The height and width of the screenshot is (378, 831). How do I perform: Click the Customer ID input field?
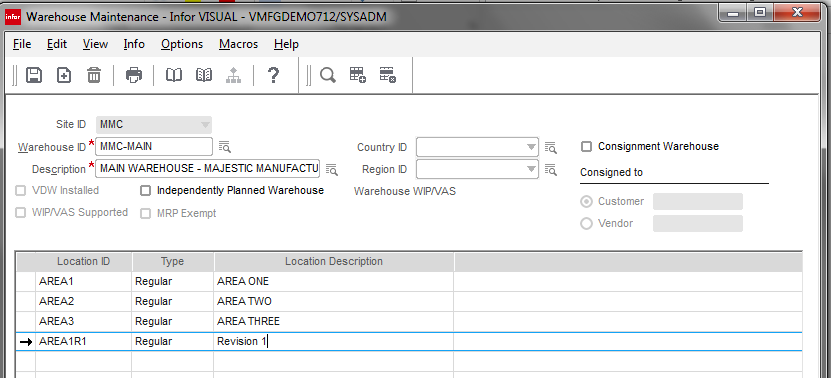[x=697, y=201]
